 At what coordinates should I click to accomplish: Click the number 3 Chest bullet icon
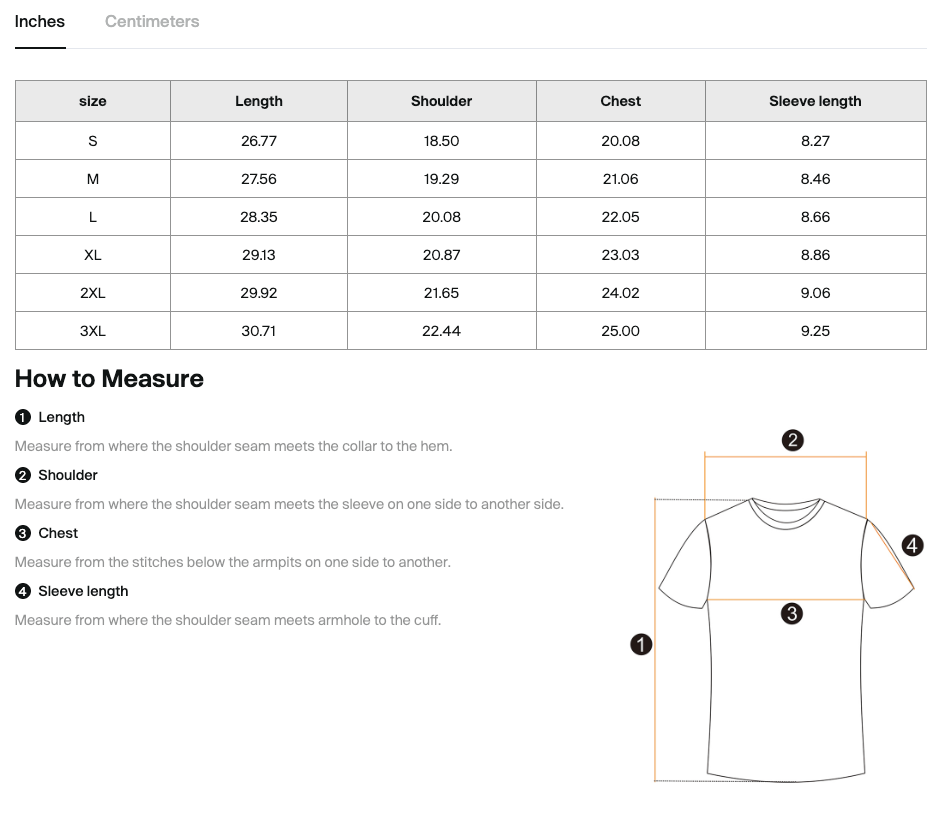(x=23, y=533)
